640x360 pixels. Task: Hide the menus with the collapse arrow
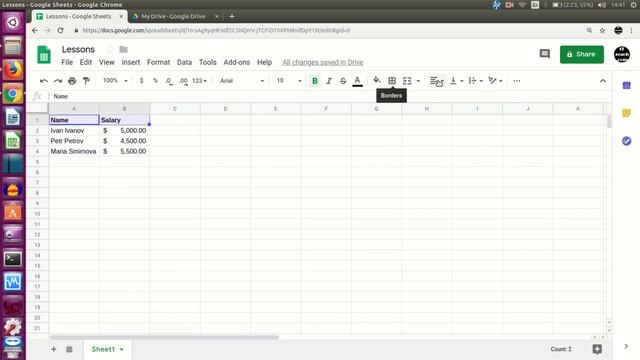603,81
